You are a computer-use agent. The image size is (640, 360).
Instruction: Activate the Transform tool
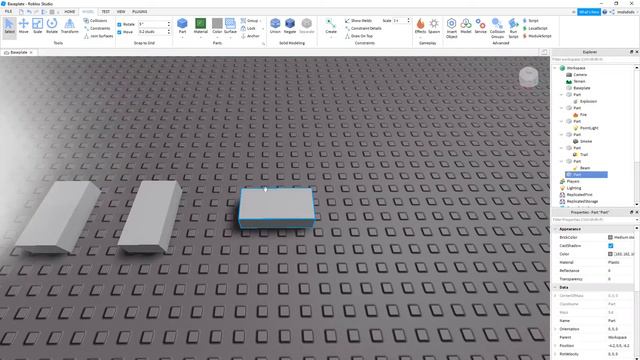point(70,27)
